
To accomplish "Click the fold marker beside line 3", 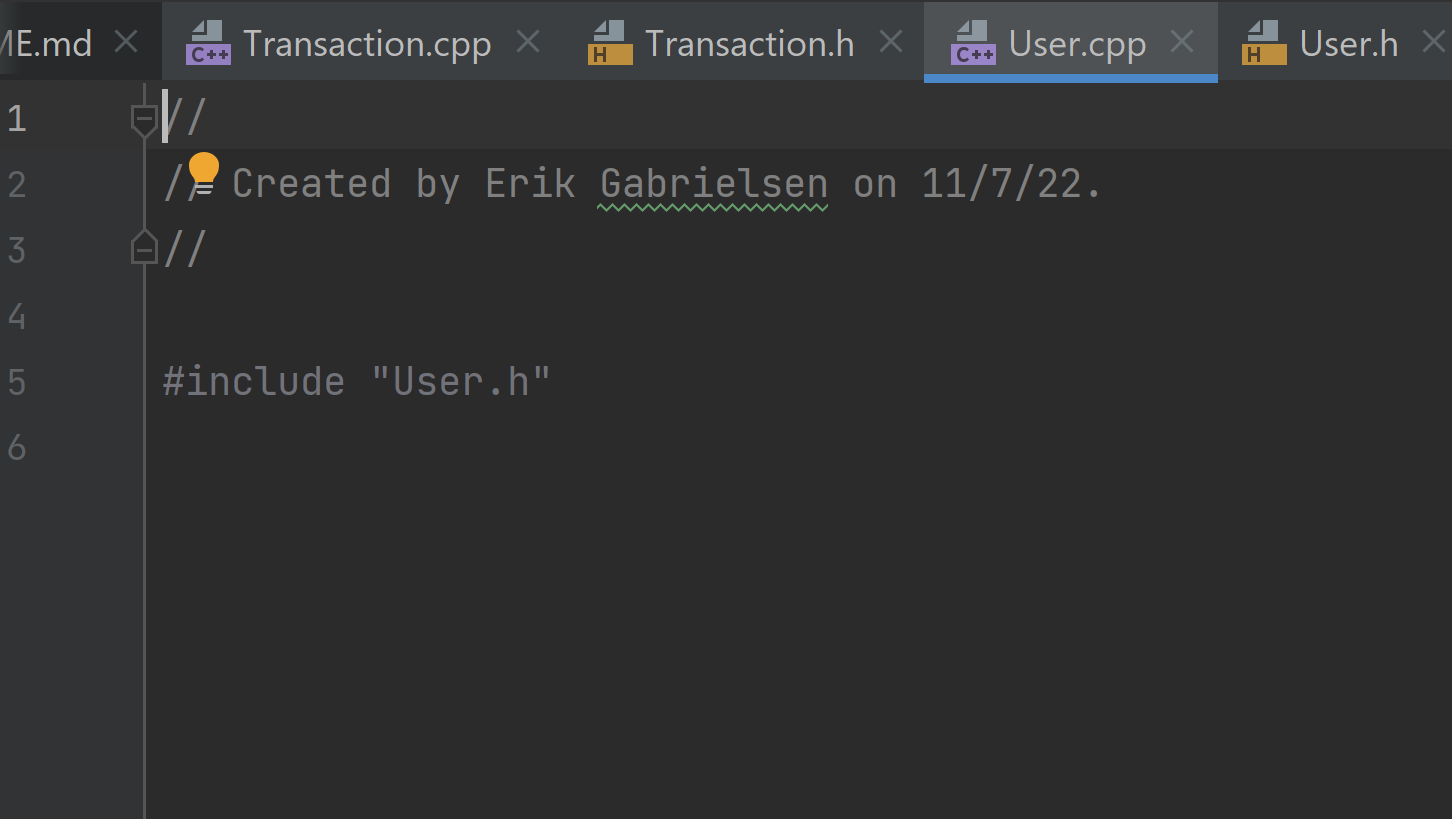I will pos(144,247).
